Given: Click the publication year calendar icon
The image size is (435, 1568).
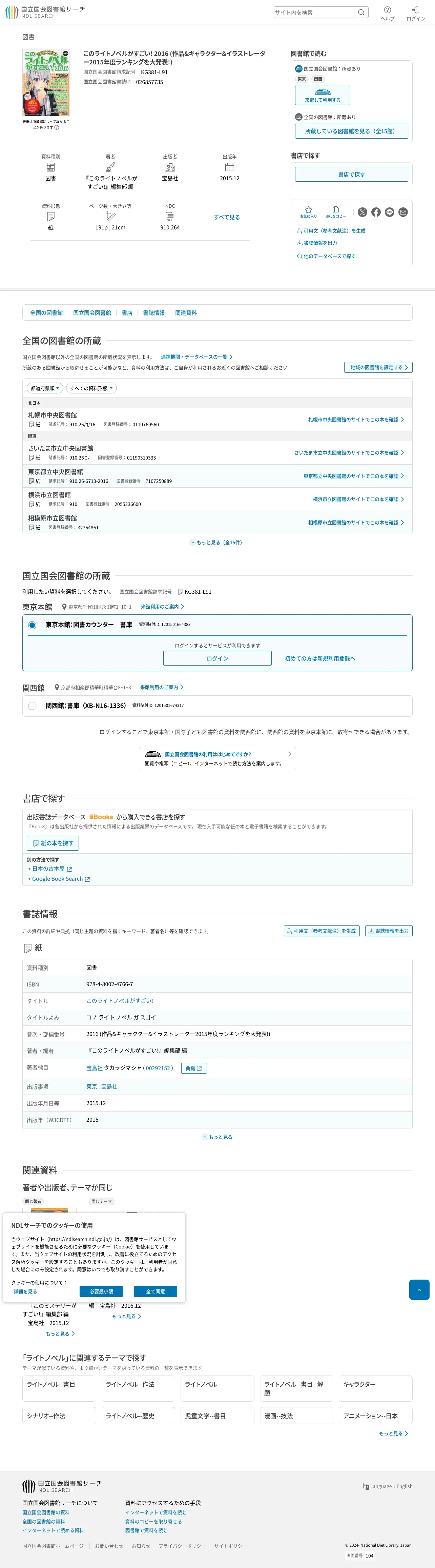Looking at the screenshot, I should (229, 167).
